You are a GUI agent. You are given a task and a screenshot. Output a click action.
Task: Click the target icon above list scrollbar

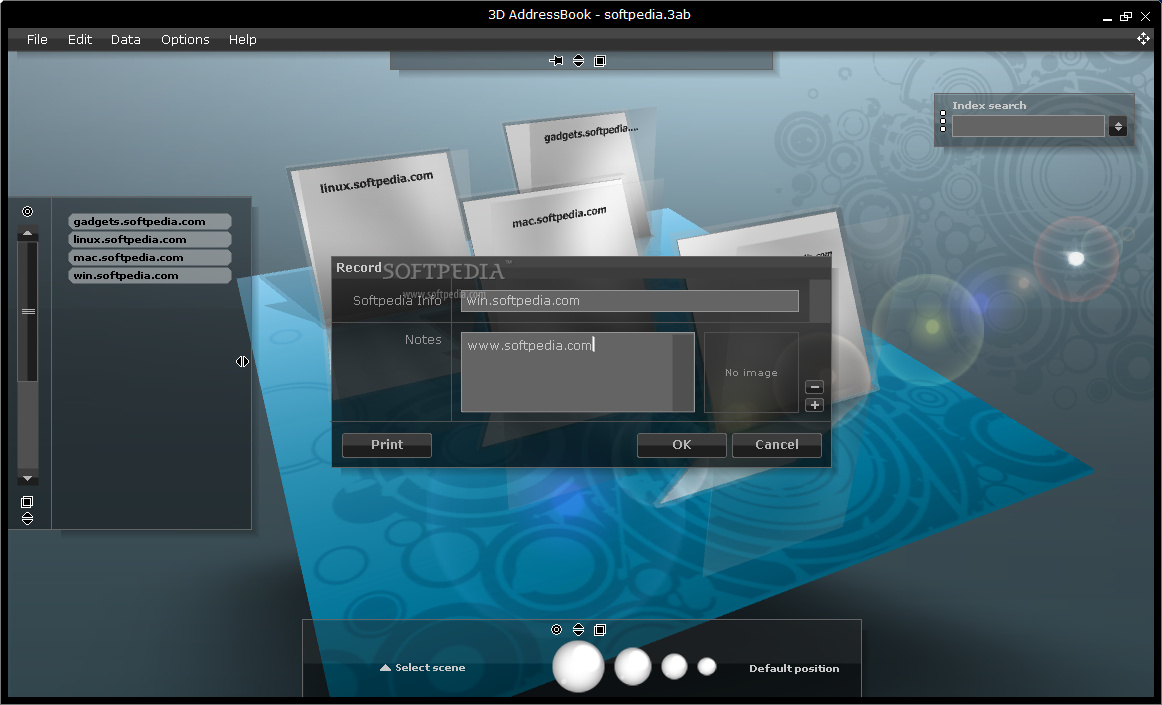(x=27, y=212)
